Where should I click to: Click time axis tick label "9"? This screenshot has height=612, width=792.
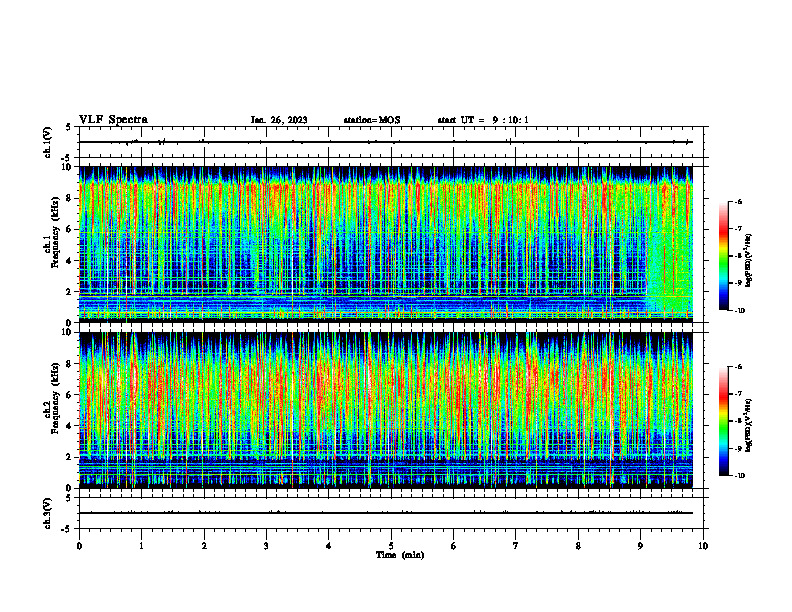(640, 546)
